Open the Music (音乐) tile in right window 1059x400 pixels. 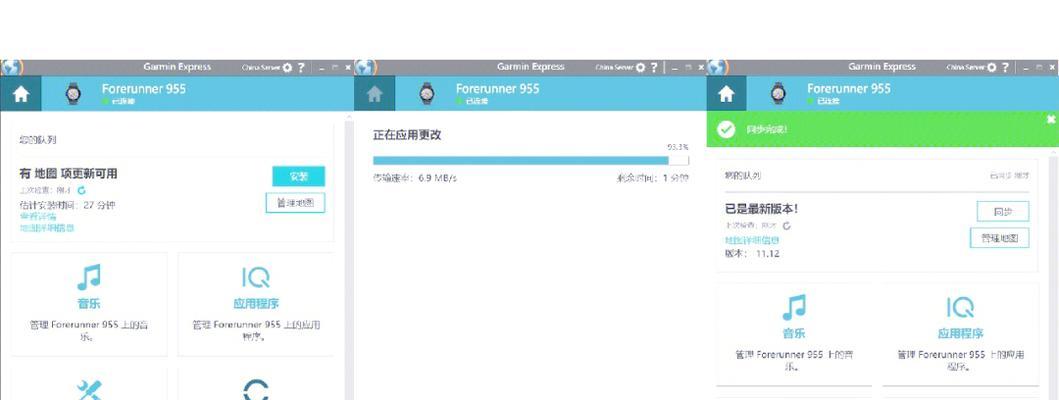coord(794,334)
